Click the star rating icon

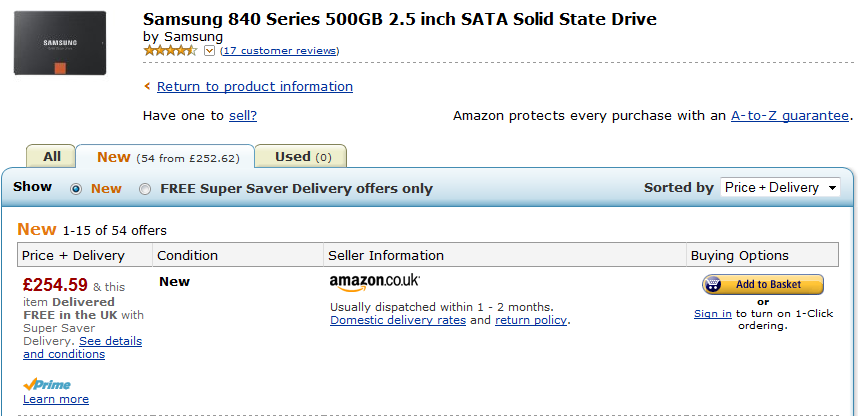coord(170,51)
